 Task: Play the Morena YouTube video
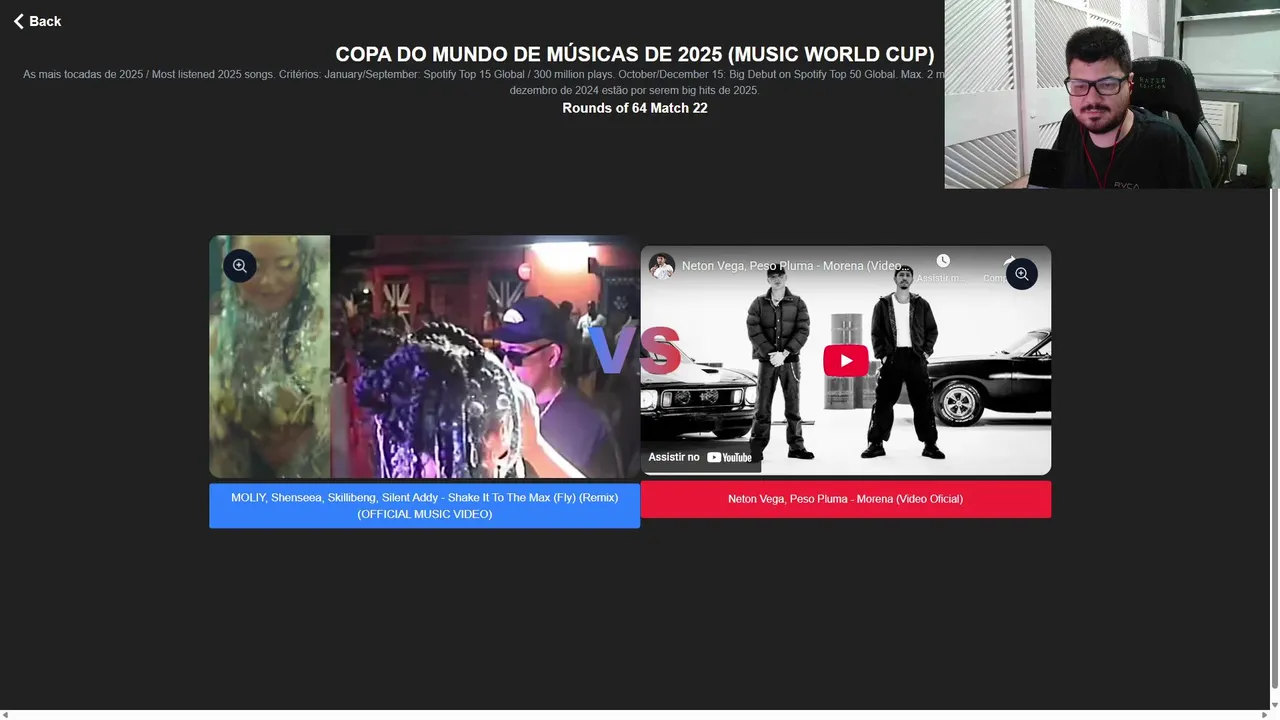(846, 361)
